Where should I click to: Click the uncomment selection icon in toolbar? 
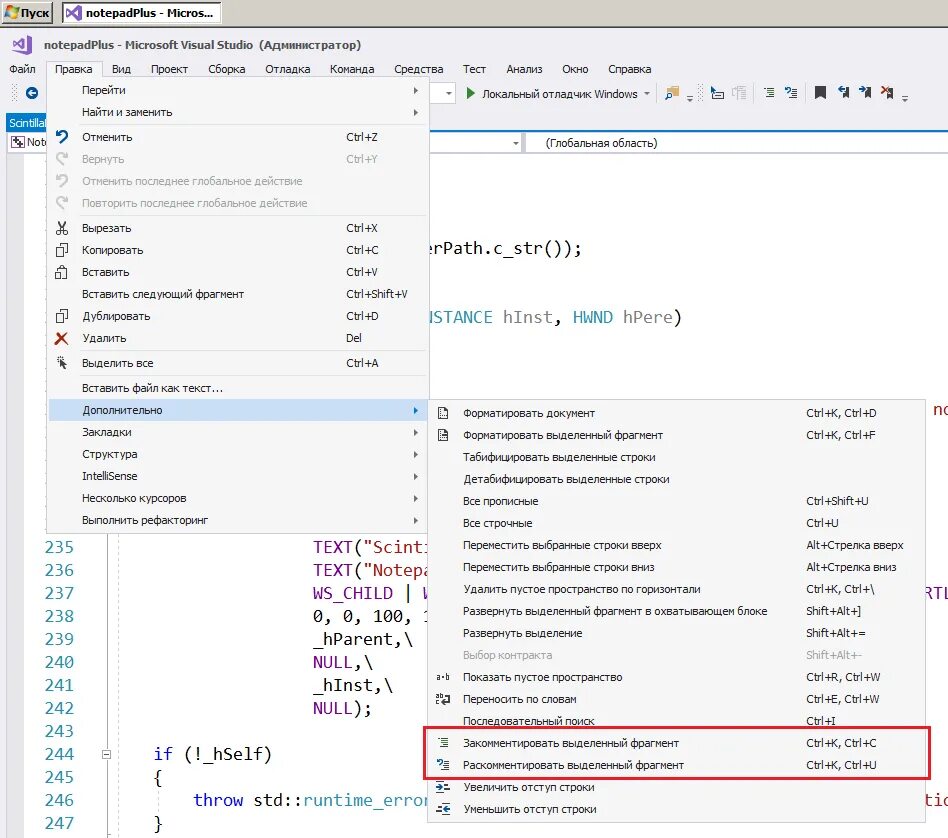(791, 93)
